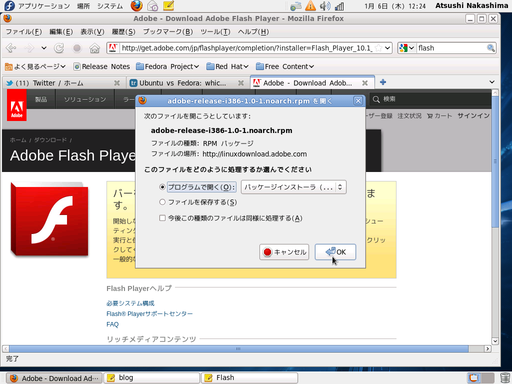Select 'ファイルを保存する' radio option
Screen dimensions: 512x384
(162, 202)
